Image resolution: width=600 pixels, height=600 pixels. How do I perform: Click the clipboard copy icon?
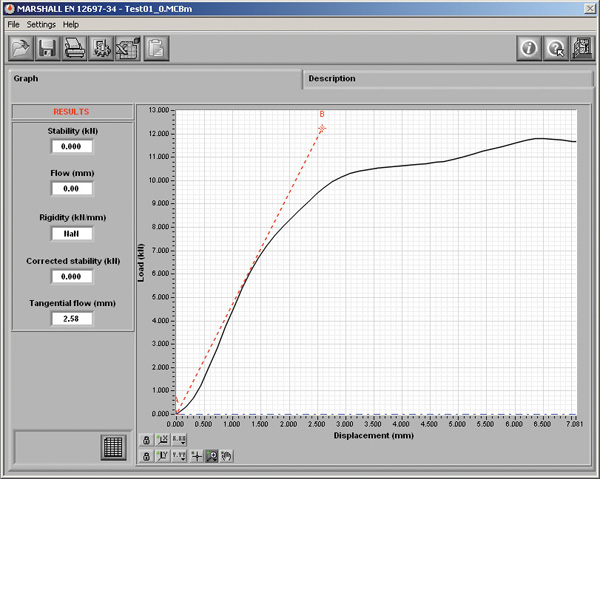[x=156, y=48]
